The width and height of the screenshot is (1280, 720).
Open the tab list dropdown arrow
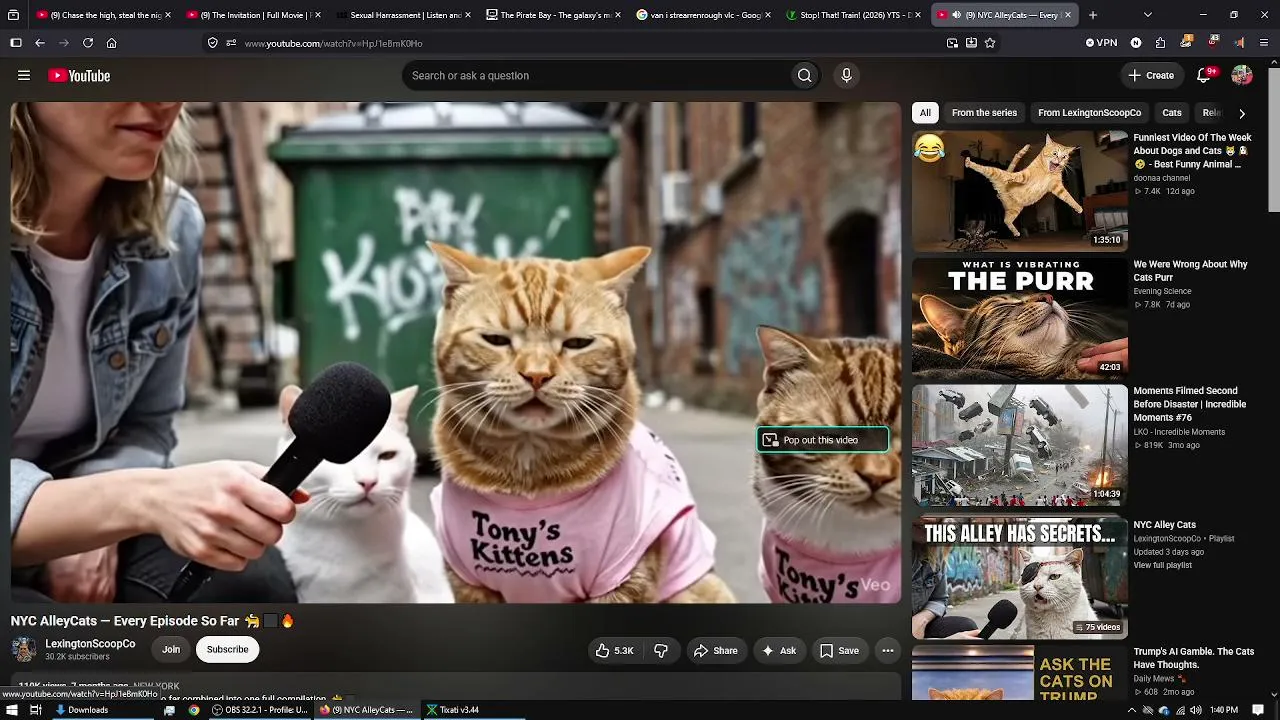[1148, 15]
